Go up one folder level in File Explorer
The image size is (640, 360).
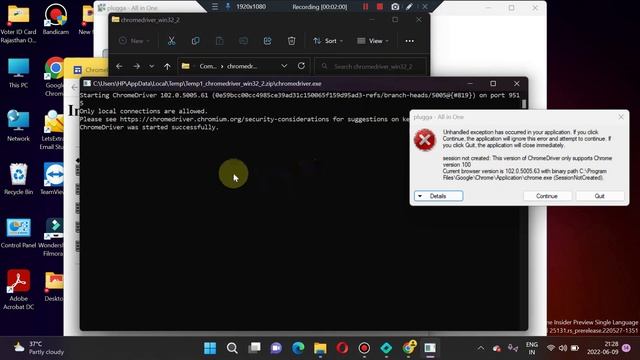(167, 66)
